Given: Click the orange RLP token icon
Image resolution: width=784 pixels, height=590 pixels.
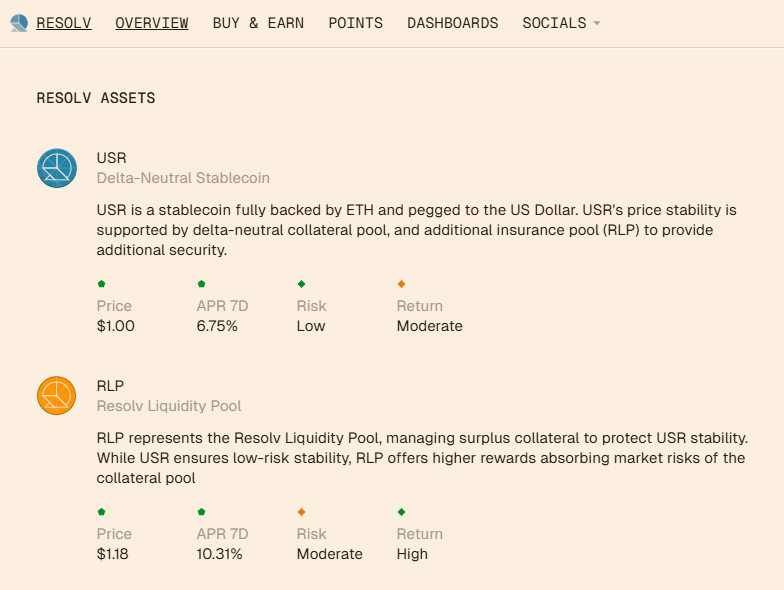Looking at the screenshot, I should click(57, 396).
